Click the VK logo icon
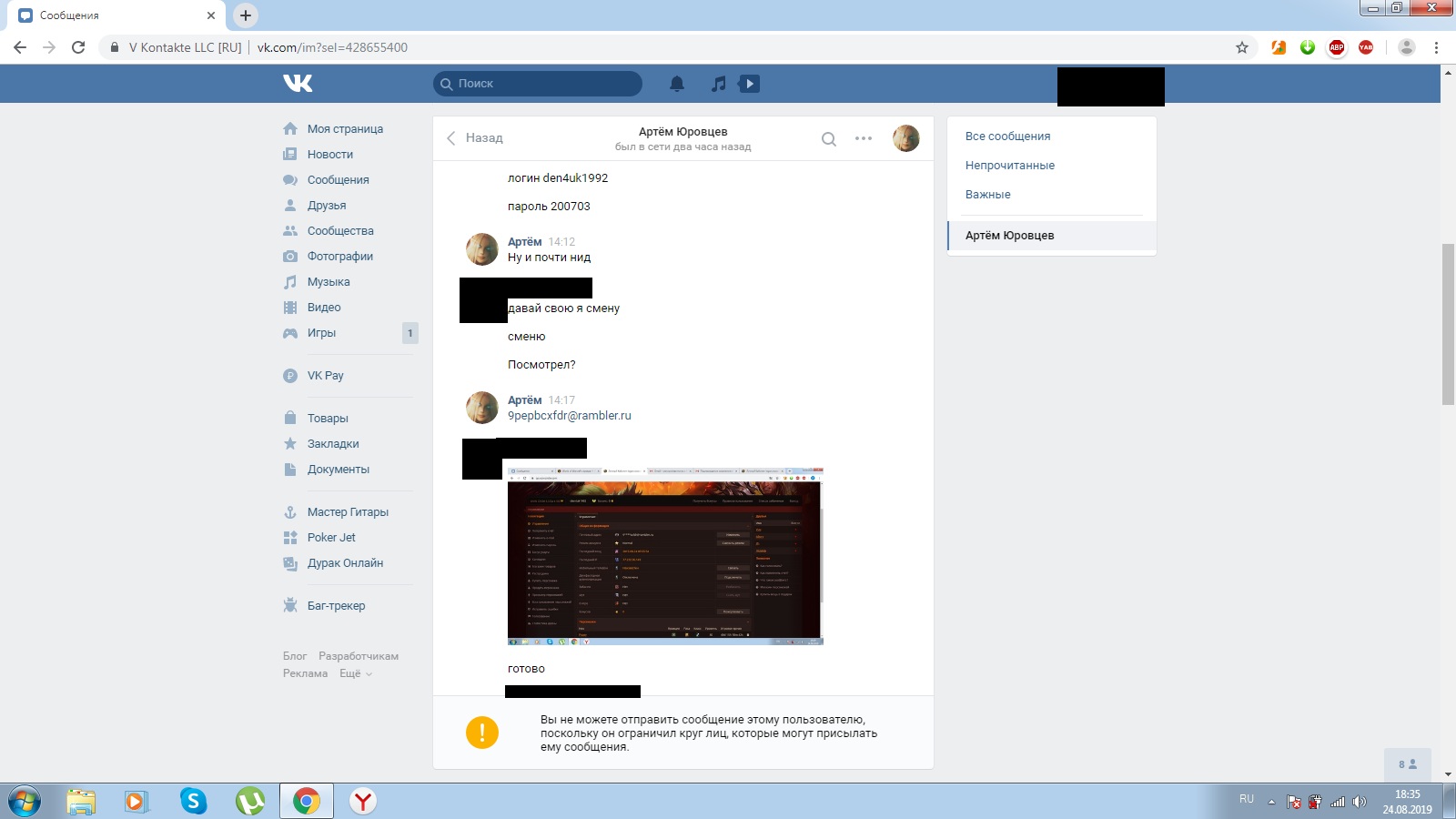The height and width of the screenshot is (819, 1456). tap(298, 84)
